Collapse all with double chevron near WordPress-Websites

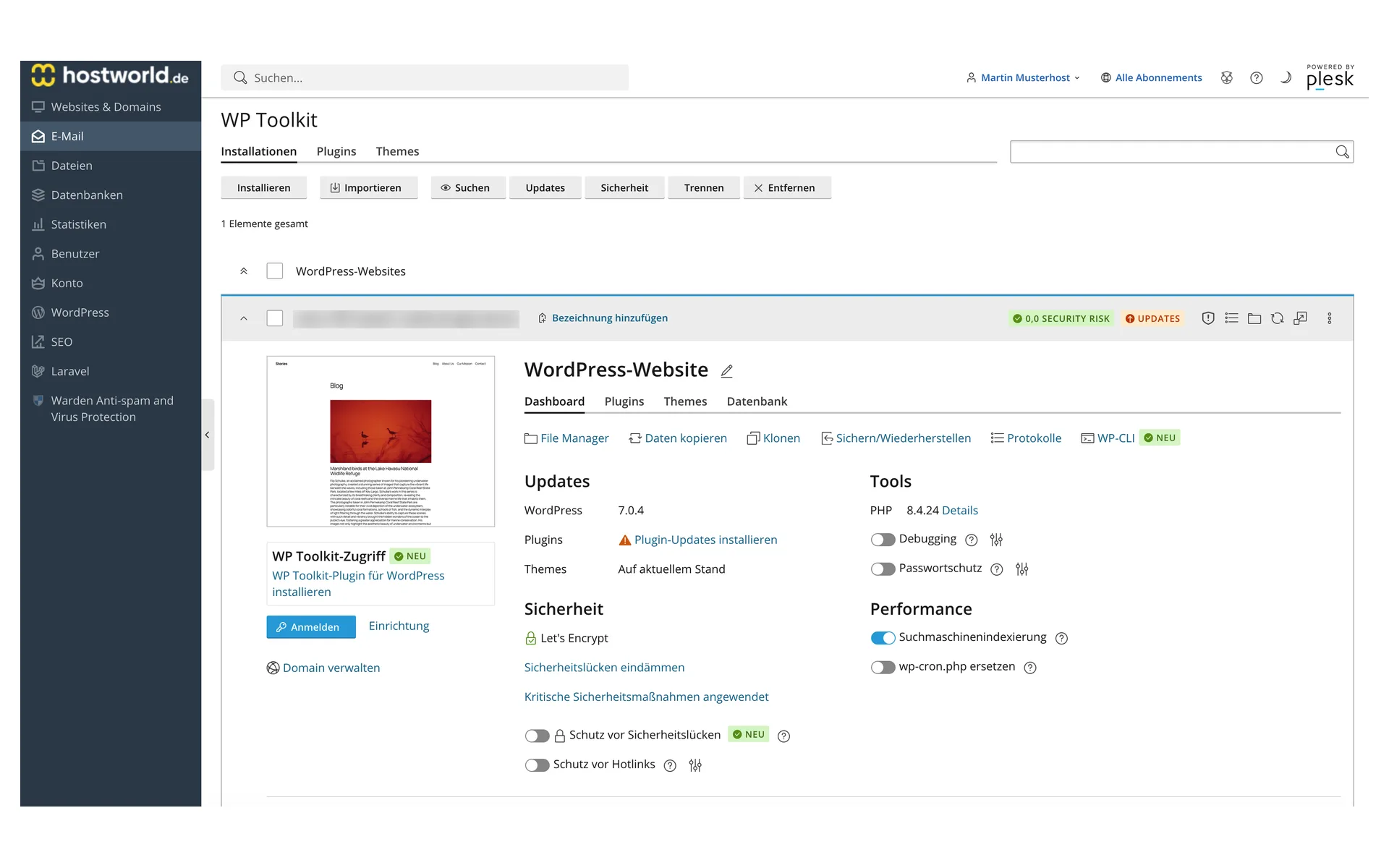pyautogui.click(x=244, y=271)
